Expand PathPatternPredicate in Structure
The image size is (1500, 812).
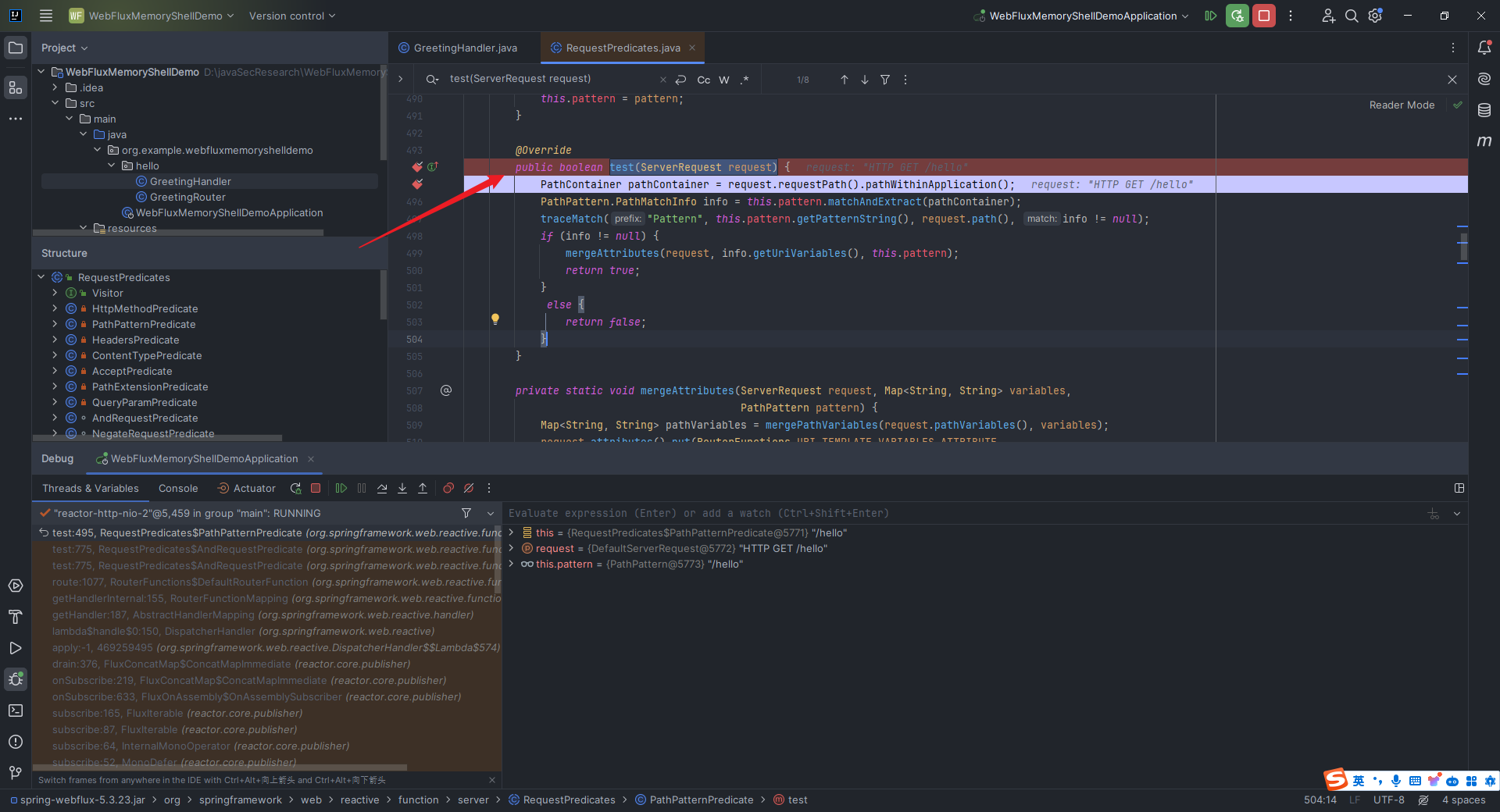(55, 324)
